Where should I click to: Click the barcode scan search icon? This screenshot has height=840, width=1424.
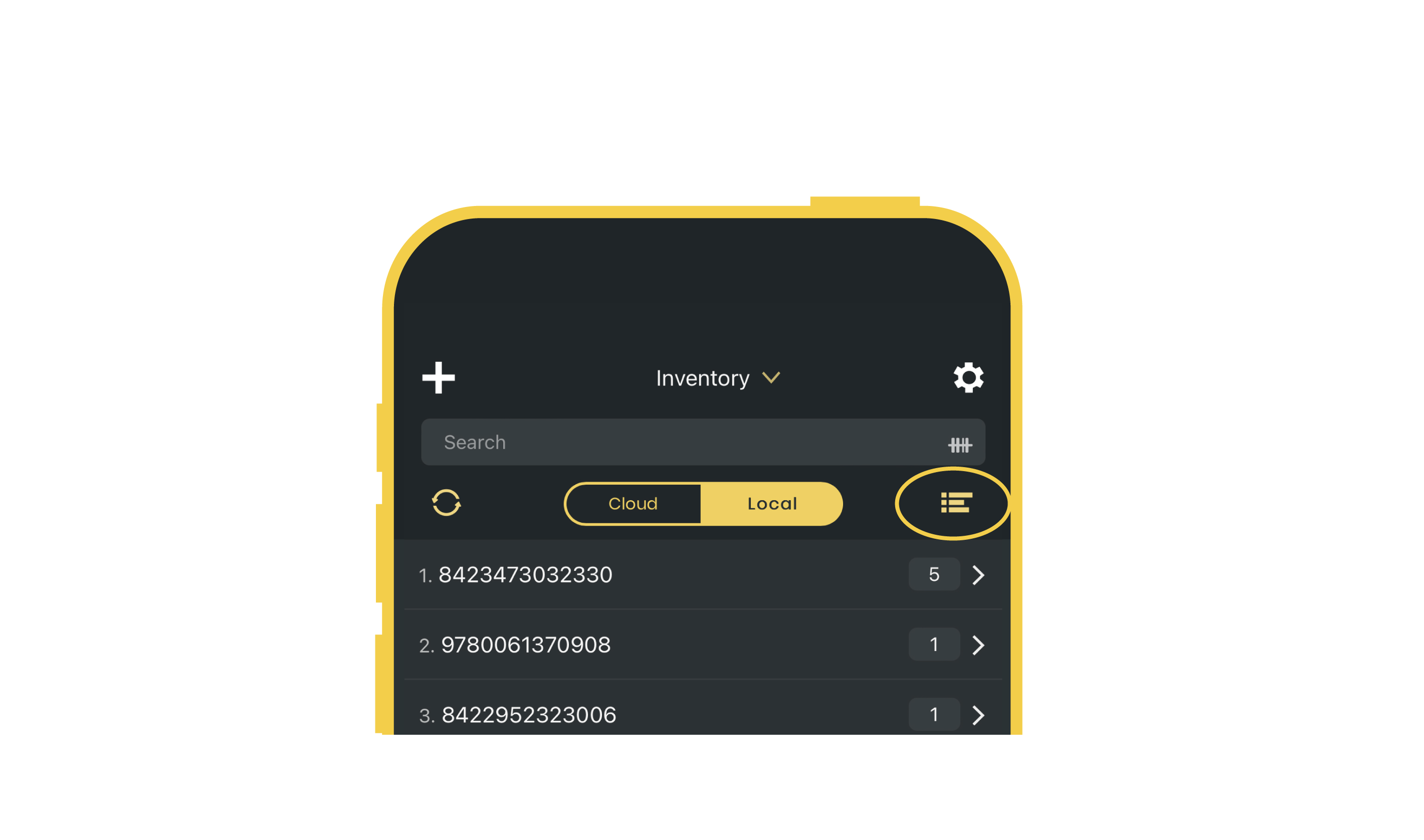pyautogui.click(x=958, y=444)
